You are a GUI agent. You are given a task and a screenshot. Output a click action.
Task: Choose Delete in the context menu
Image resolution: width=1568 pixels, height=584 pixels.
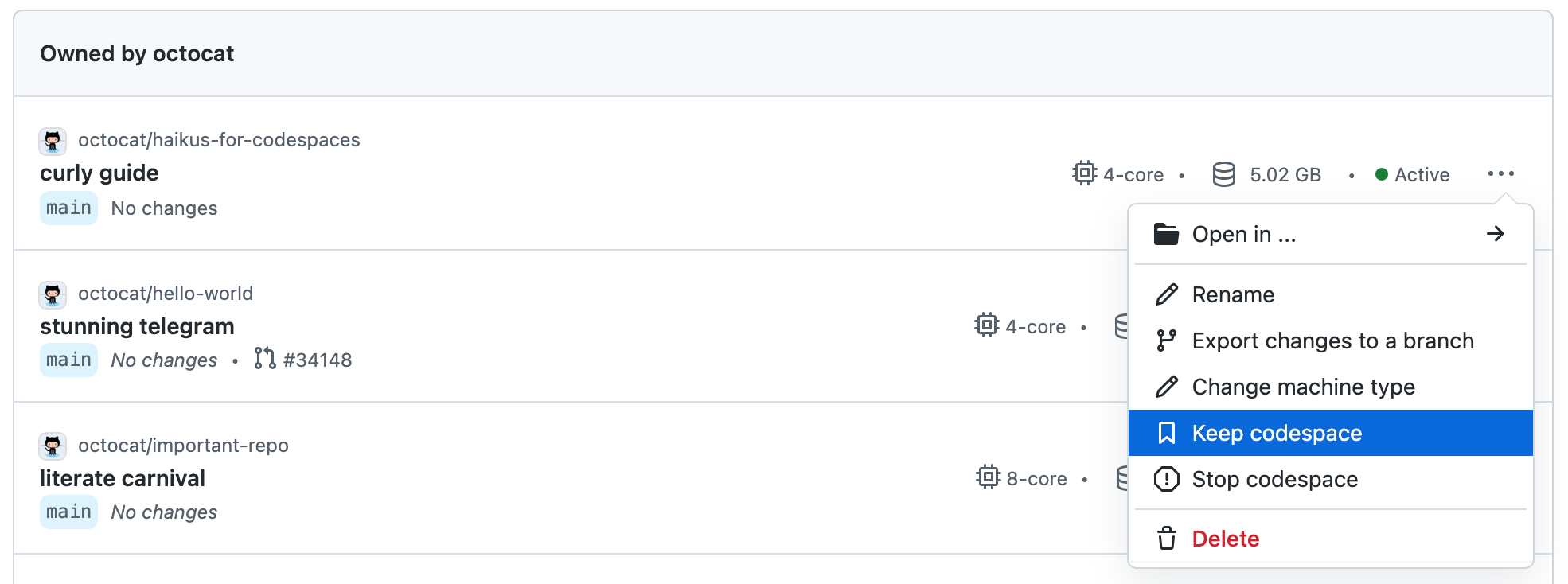[1225, 539]
